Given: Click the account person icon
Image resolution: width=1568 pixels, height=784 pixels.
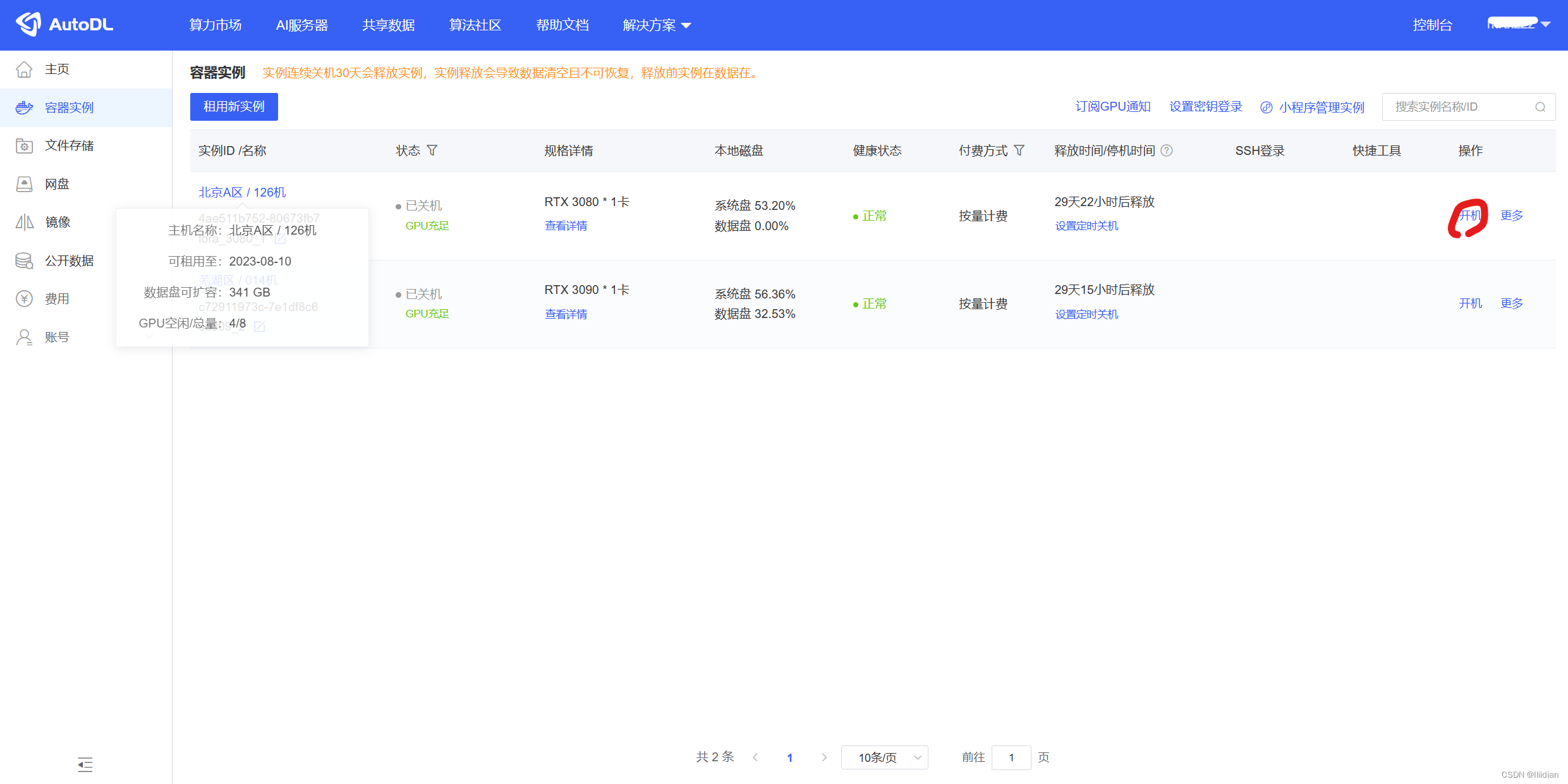Looking at the screenshot, I should coord(24,337).
